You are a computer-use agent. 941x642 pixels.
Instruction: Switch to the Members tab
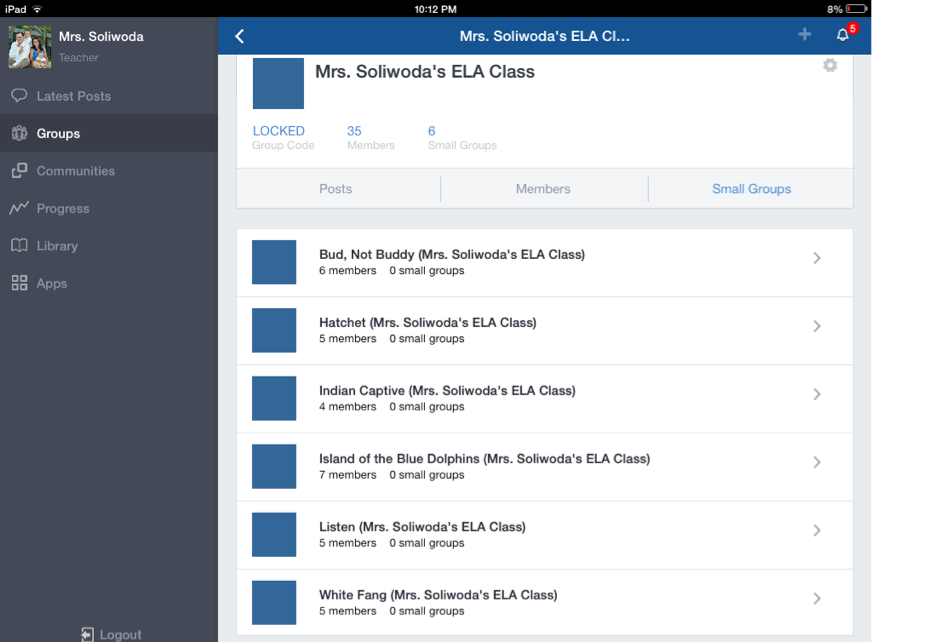[x=543, y=189]
